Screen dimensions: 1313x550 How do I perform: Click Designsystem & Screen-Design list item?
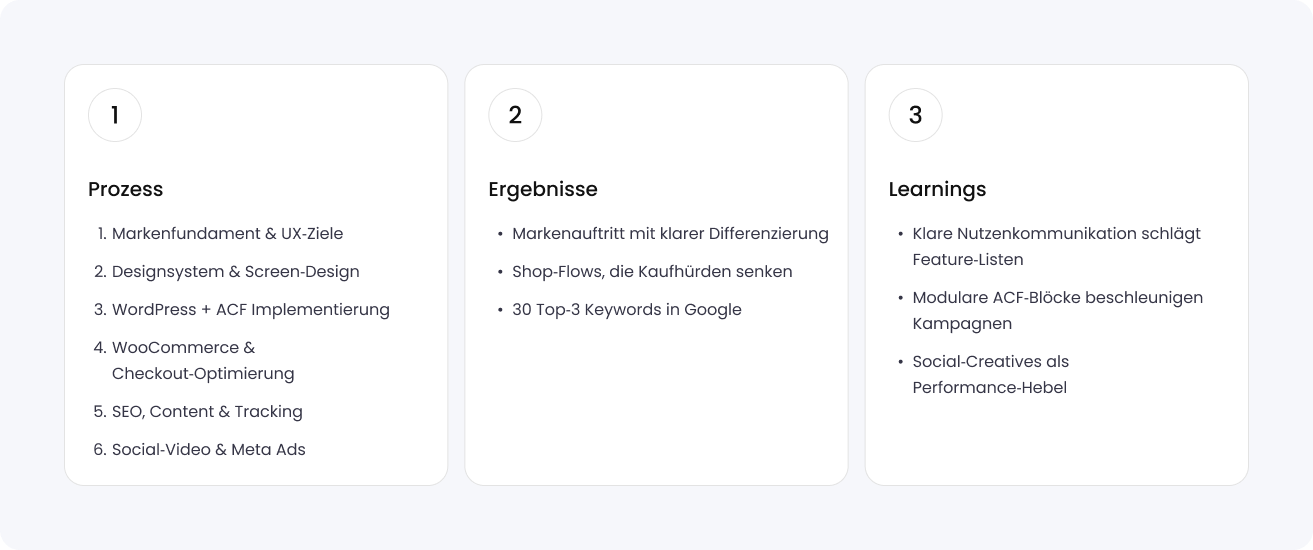pos(235,271)
